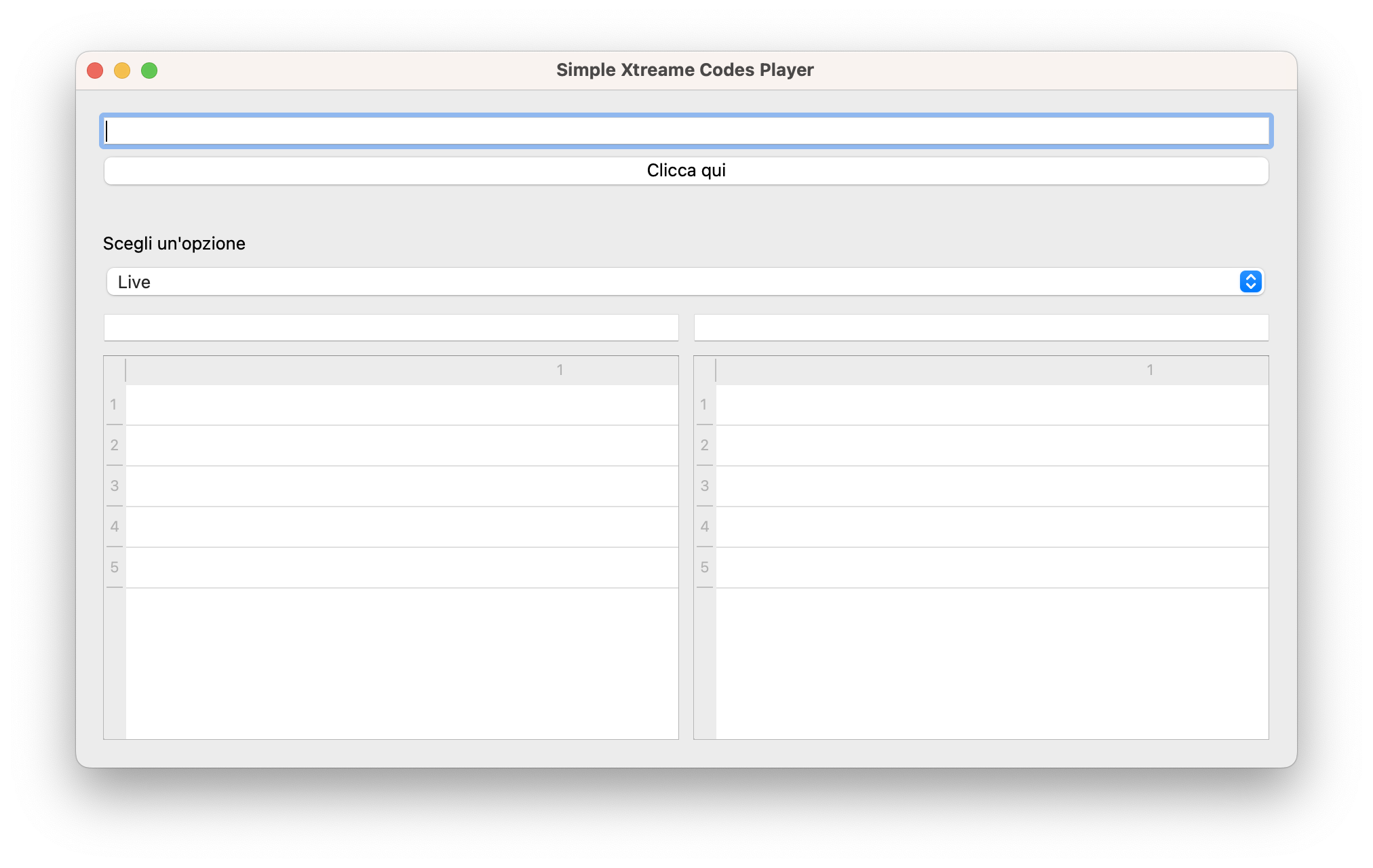Select column header 1 in right table
This screenshot has height=868, width=1373.
pos(1150,370)
